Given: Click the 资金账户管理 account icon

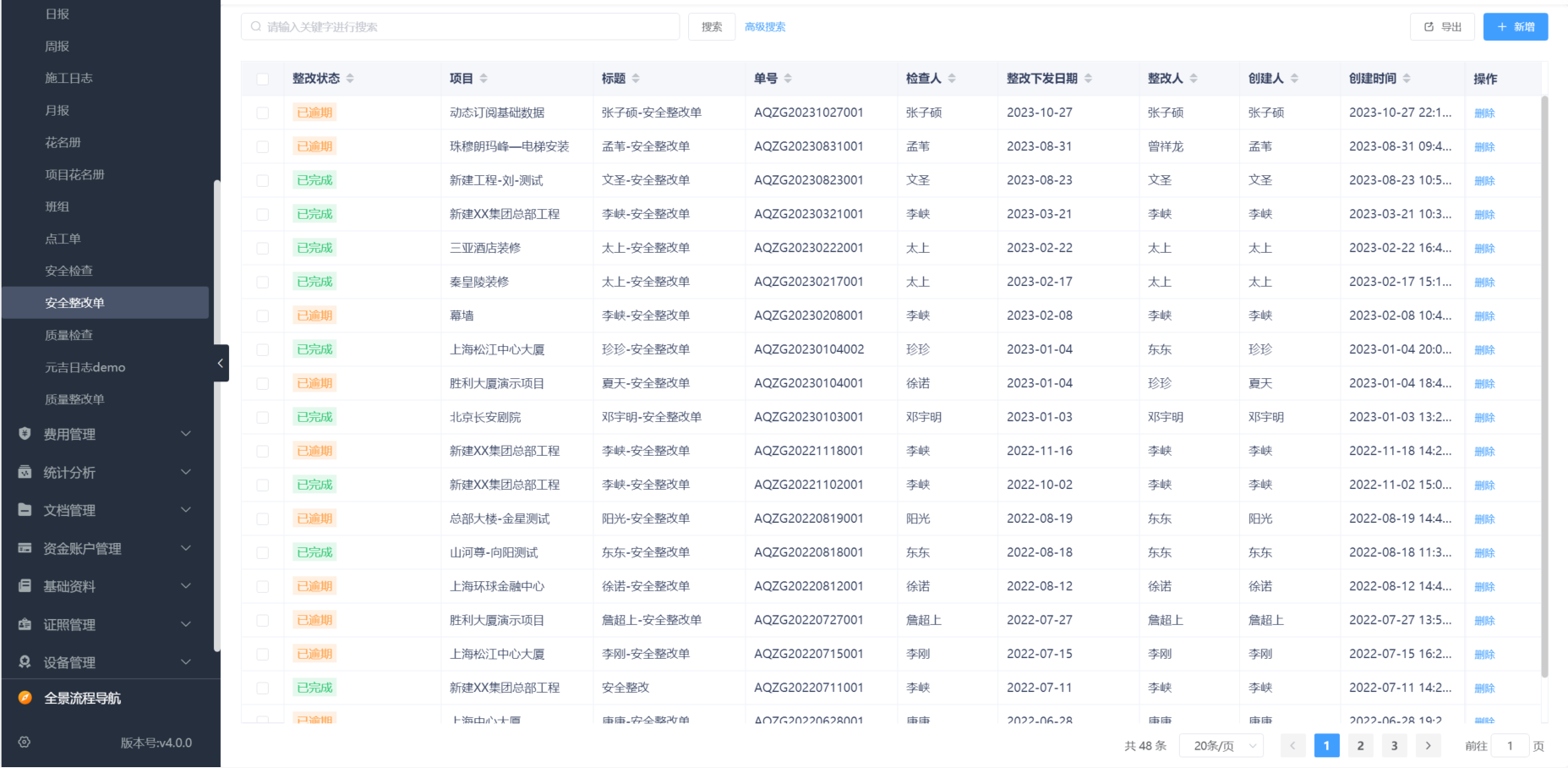Looking at the screenshot, I should tap(25, 548).
